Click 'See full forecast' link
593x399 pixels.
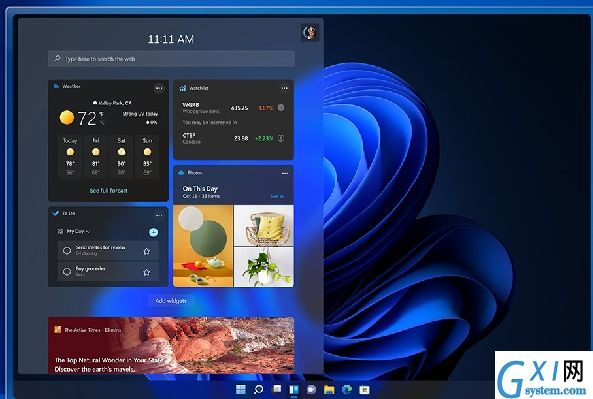point(109,191)
